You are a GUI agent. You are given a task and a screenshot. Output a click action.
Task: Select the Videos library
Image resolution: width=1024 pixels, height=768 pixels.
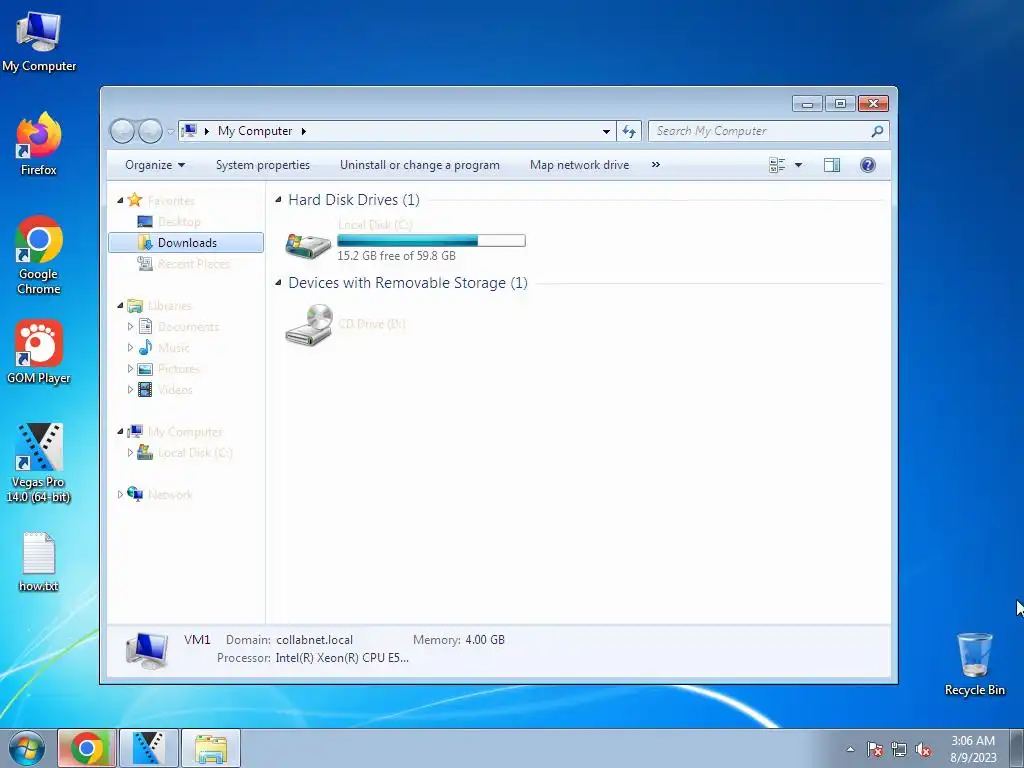tap(175, 390)
